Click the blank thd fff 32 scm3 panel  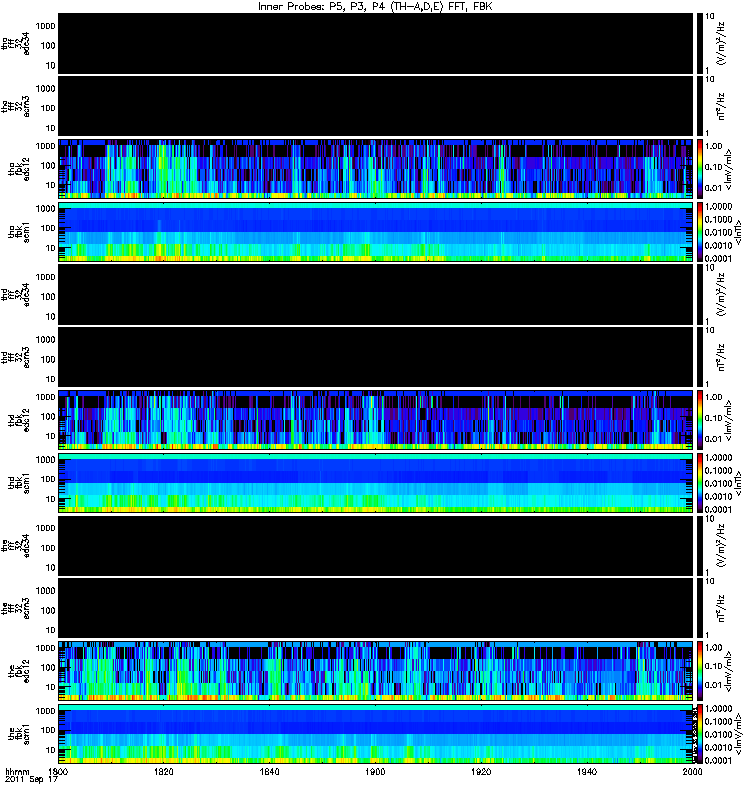coord(376,357)
